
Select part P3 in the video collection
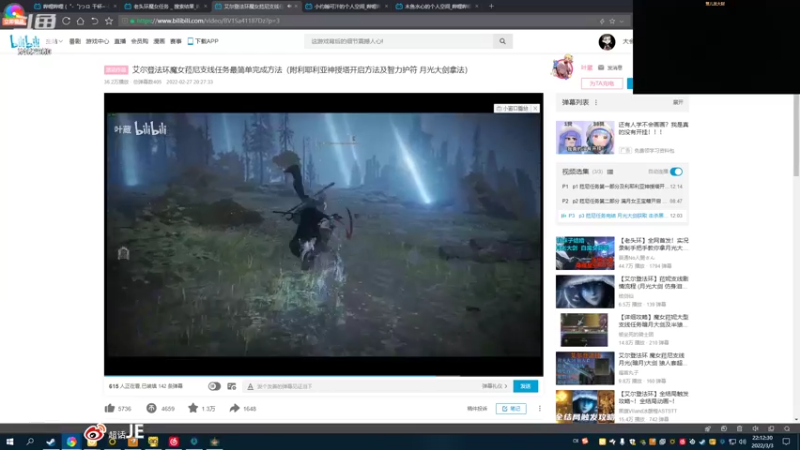pos(622,216)
